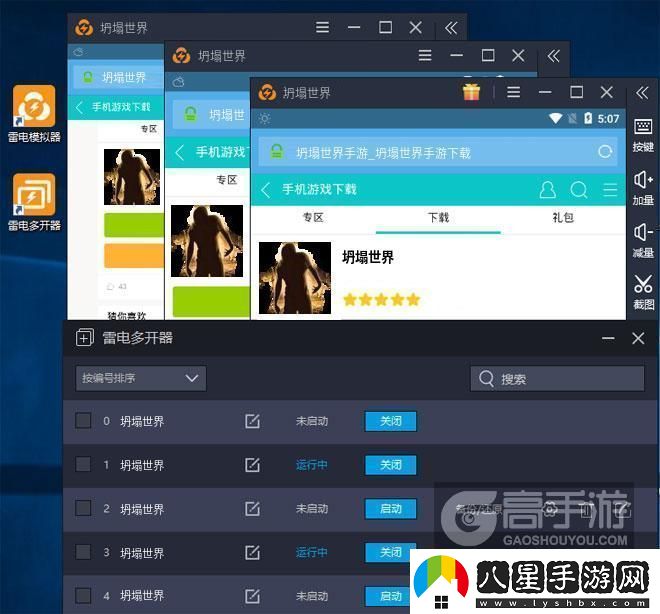
Task: Click the 截图 scissors screenshot tool
Action: point(643,292)
